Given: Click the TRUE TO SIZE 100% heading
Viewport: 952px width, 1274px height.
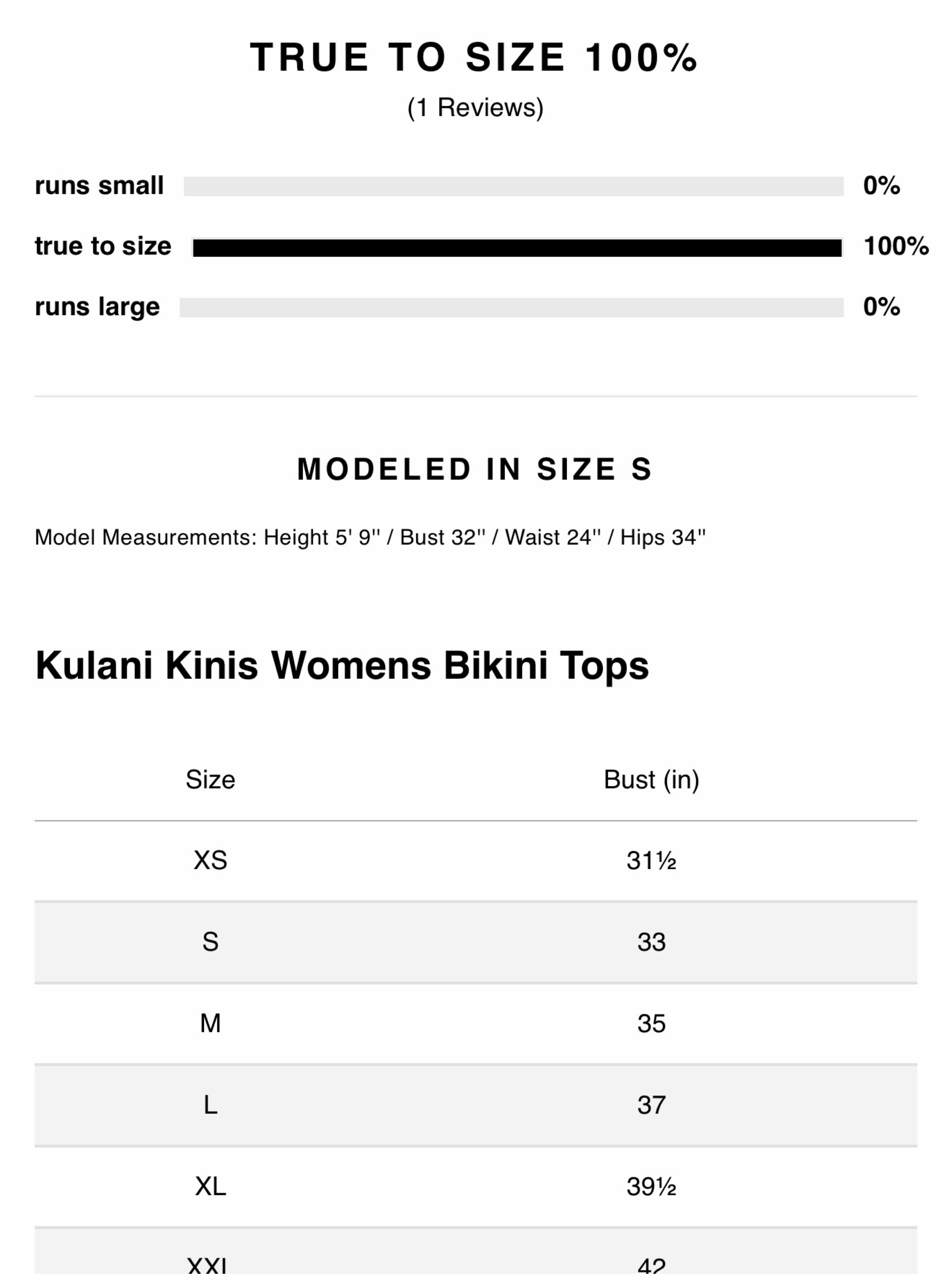Looking at the screenshot, I should point(474,58).
